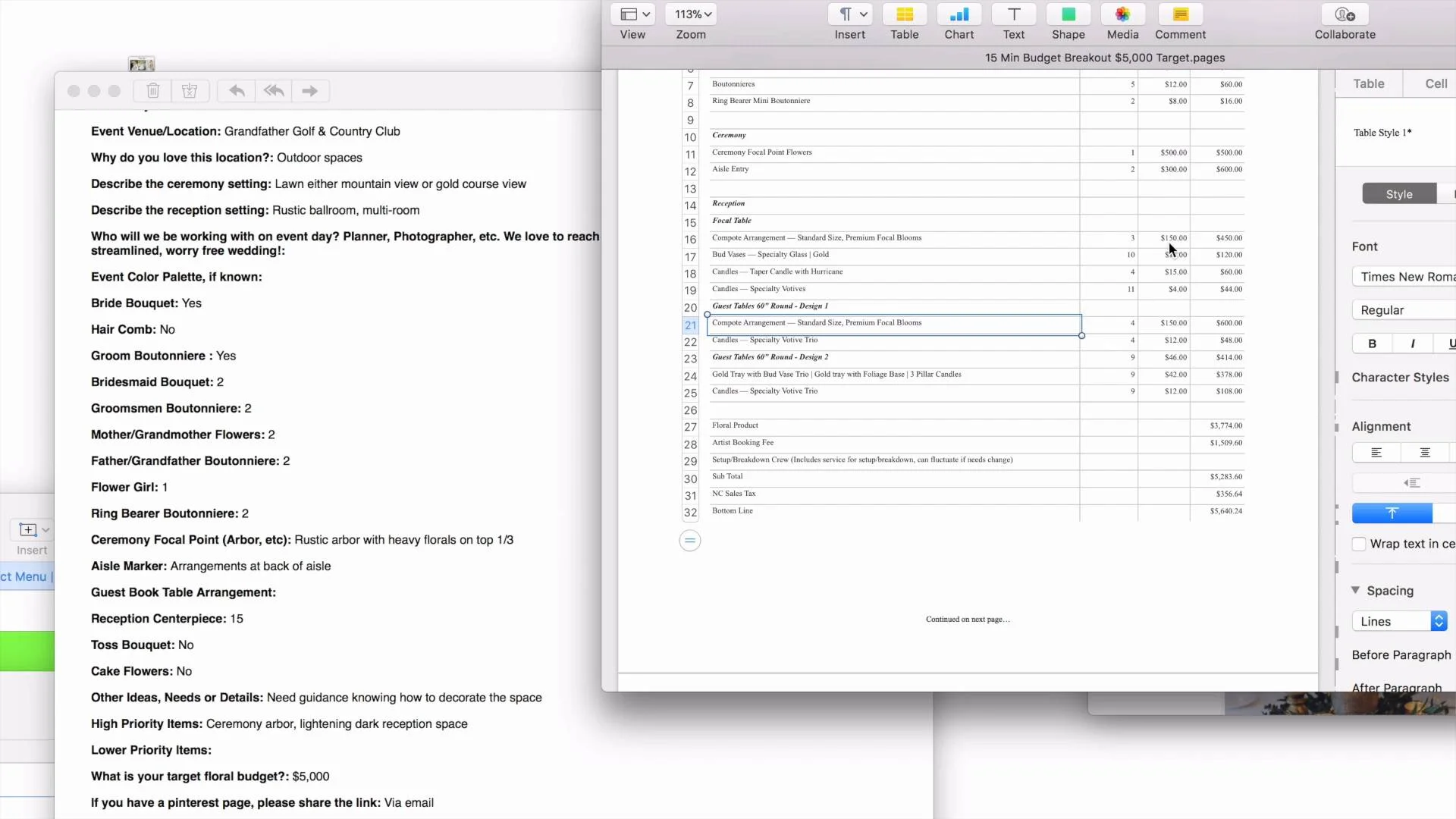Open the Media browser icon
Screen dimensions: 1456x819
click(x=1122, y=14)
